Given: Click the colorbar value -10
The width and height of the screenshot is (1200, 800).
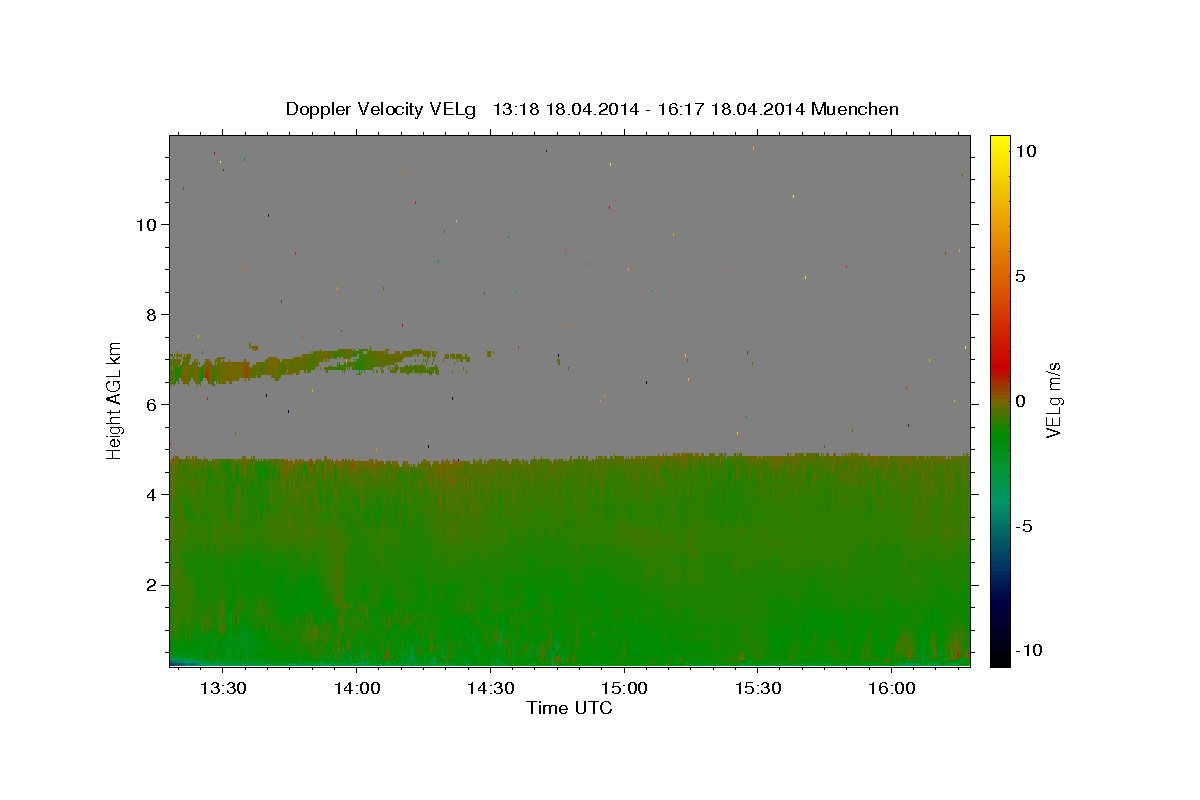Looking at the screenshot, I should [x=1028, y=650].
